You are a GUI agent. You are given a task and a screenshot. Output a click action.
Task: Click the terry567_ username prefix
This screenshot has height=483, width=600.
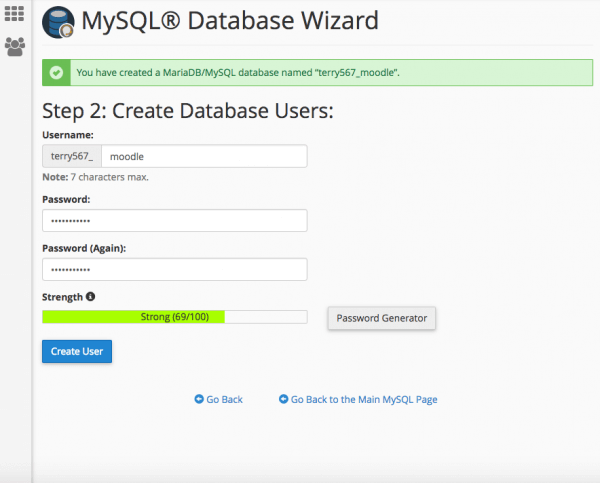point(72,156)
